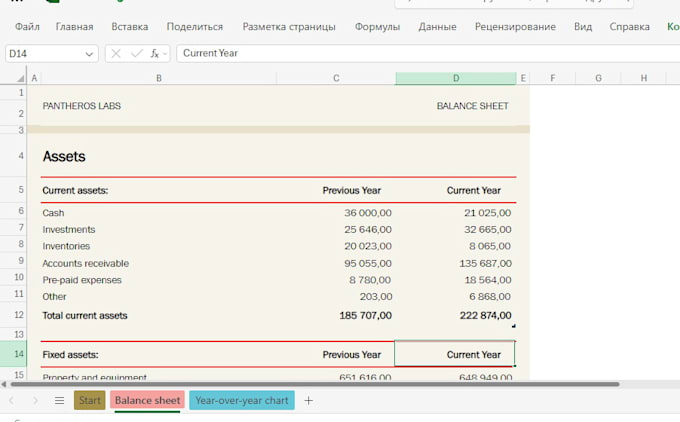Select column C header
This screenshot has width=680, height=422.
(x=336, y=78)
